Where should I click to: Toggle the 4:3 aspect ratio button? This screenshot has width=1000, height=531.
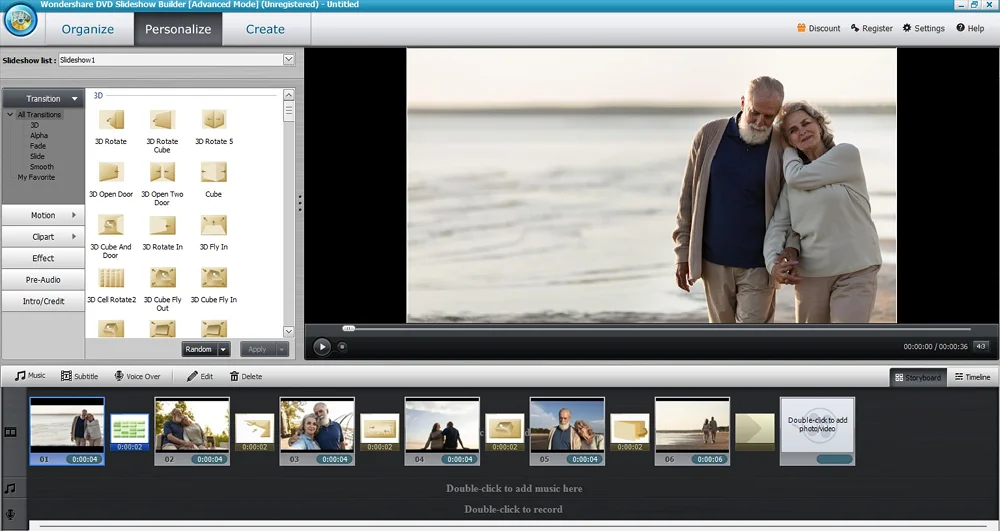click(981, 346)
